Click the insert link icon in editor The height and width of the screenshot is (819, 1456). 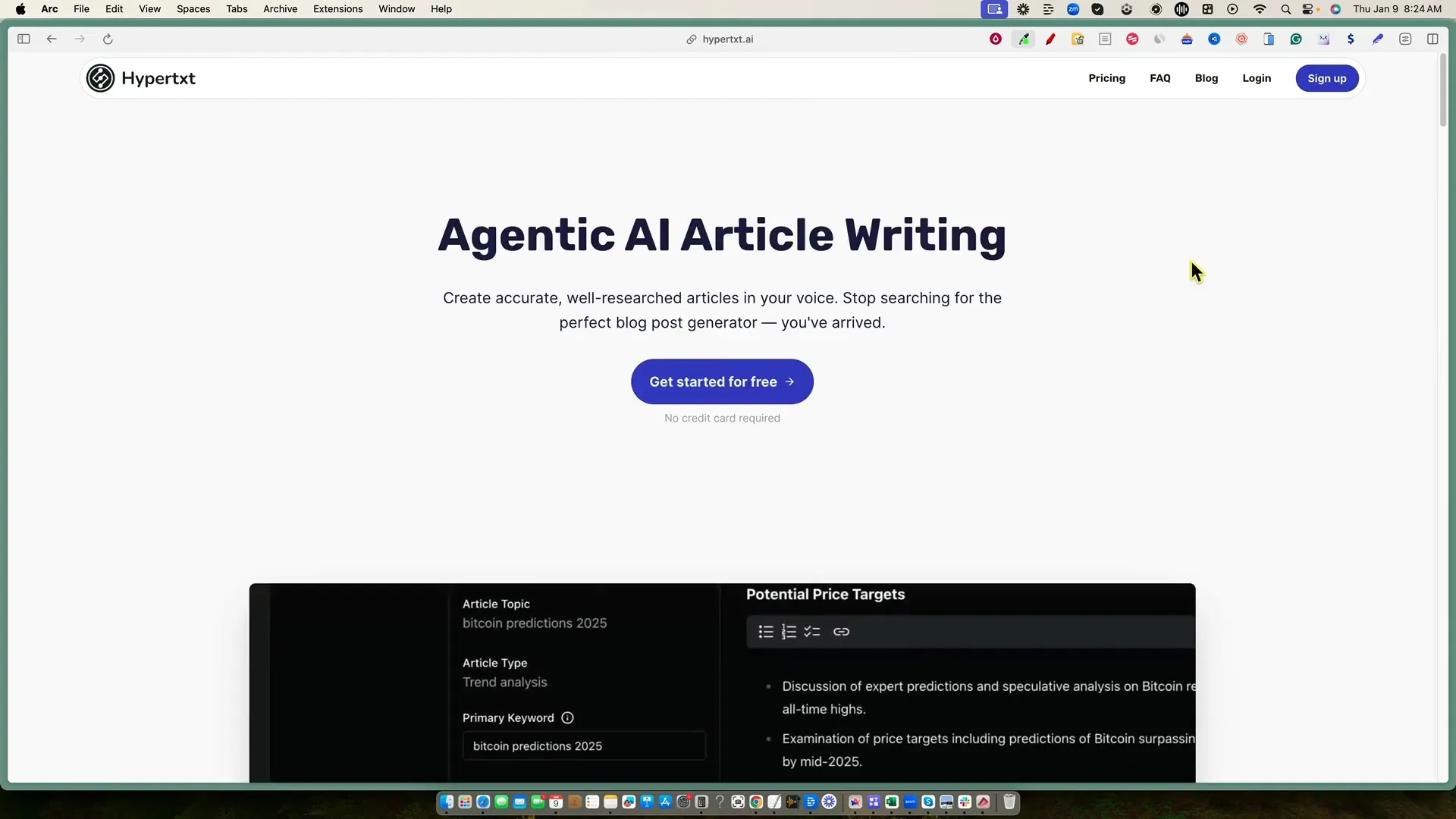coord(841,632)
